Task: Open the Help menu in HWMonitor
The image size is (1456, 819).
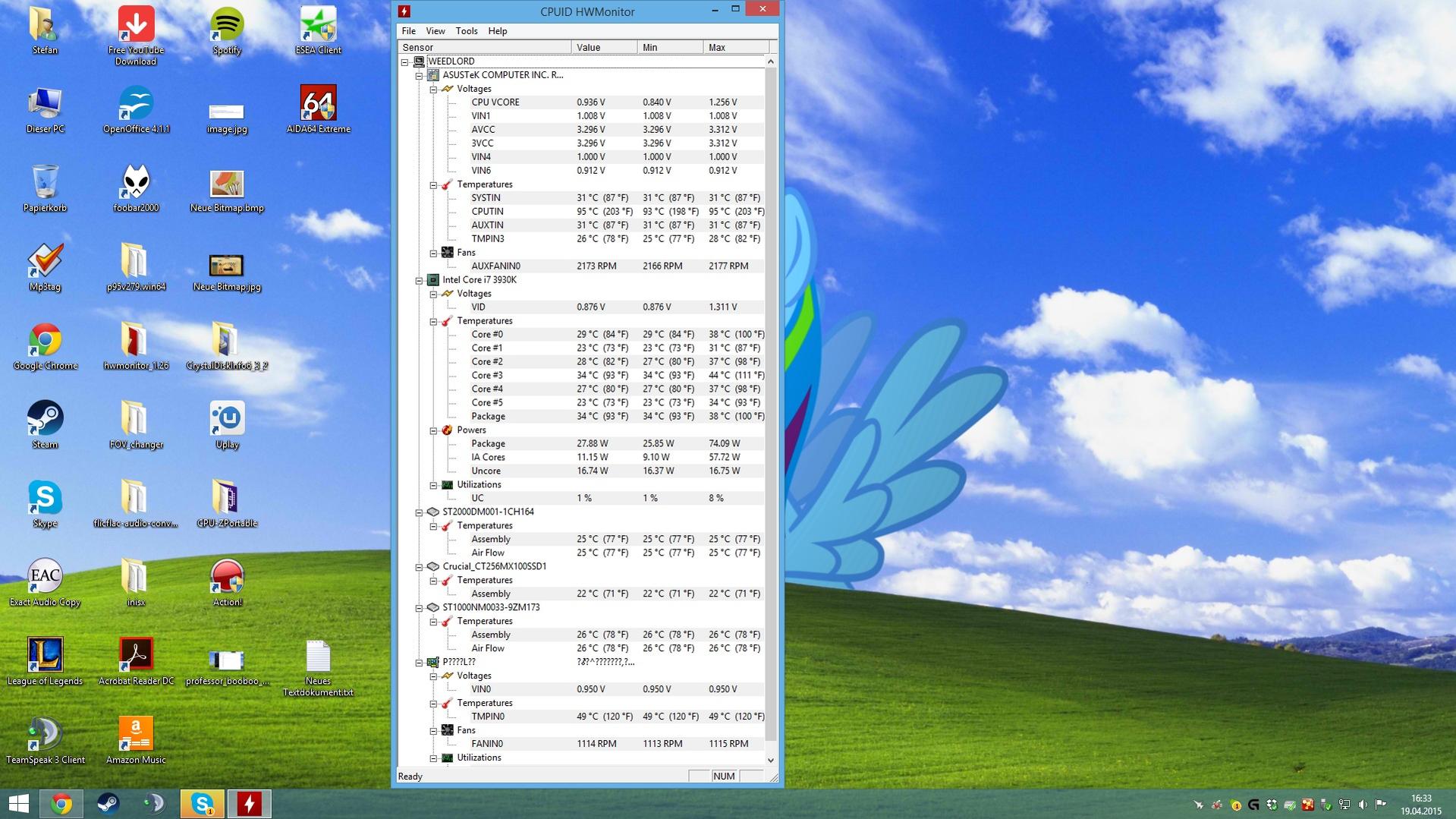Action: pos(498,31)
